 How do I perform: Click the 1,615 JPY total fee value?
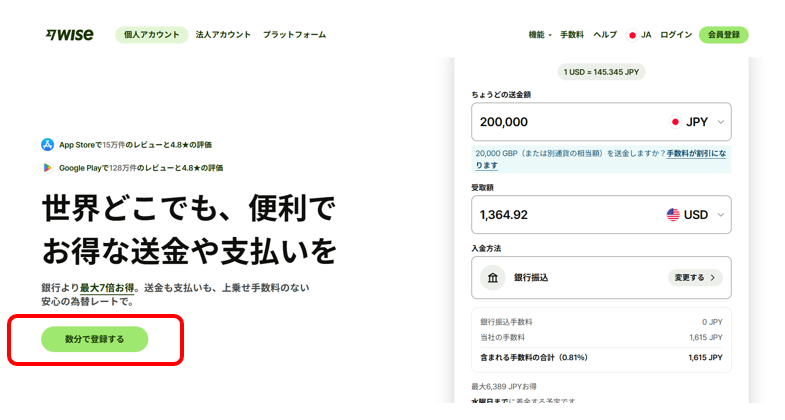tap(705, 357)
